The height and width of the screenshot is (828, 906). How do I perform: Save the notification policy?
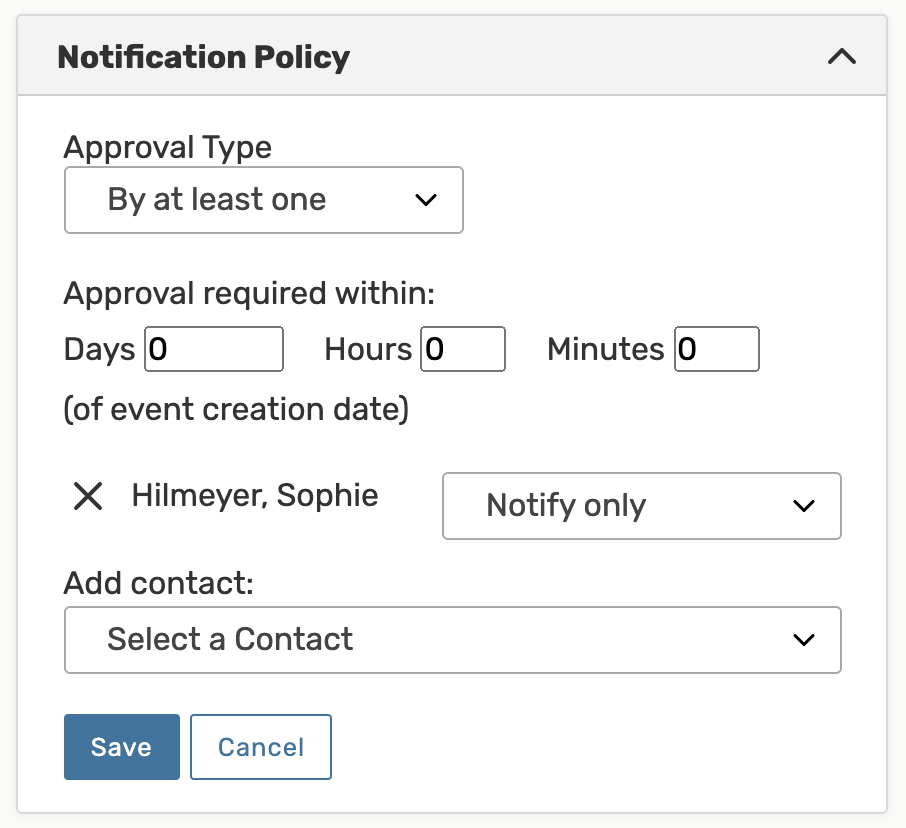coord(121,747)
